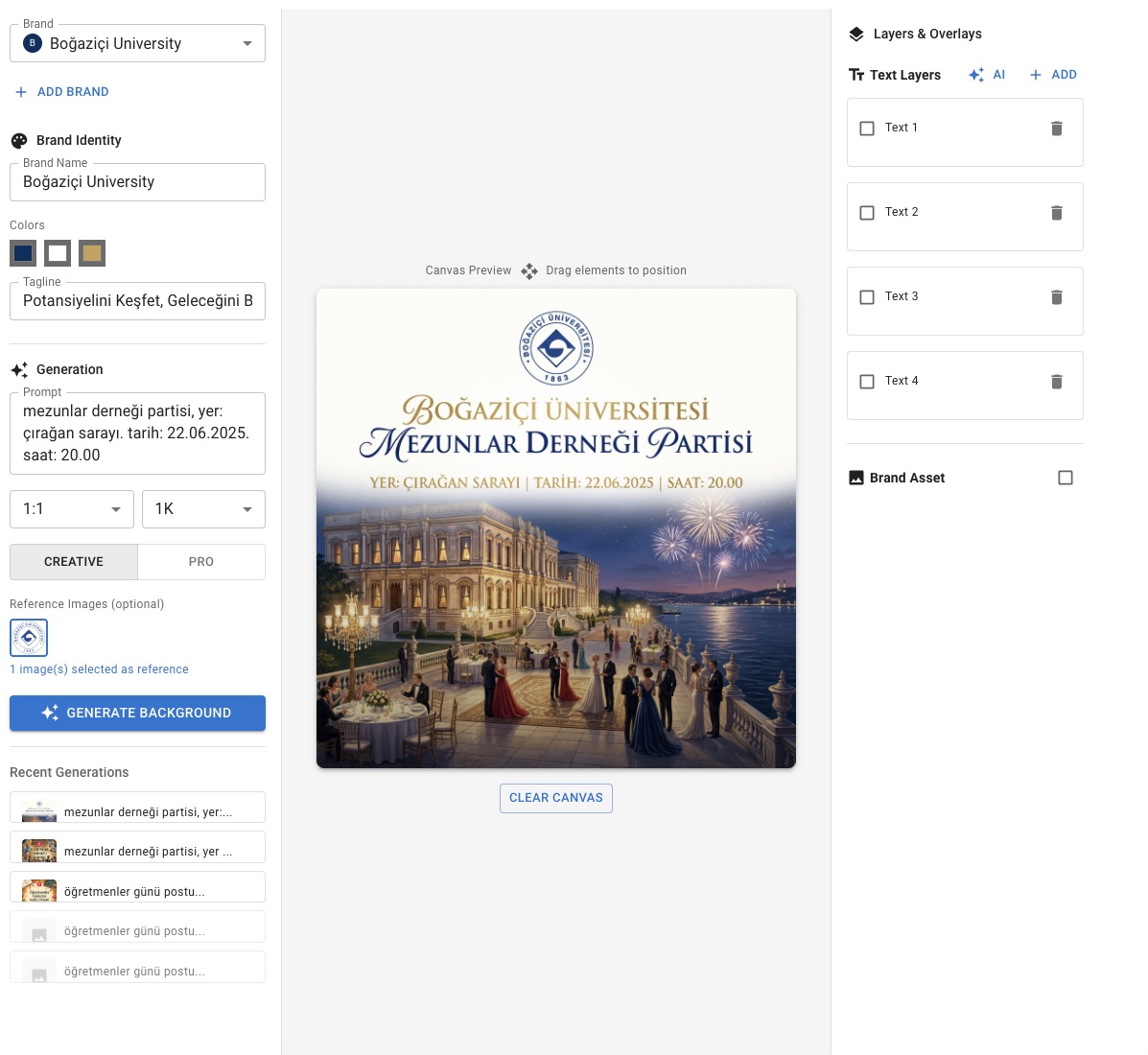Click the Brand Asset image icon

click(855, 478)
